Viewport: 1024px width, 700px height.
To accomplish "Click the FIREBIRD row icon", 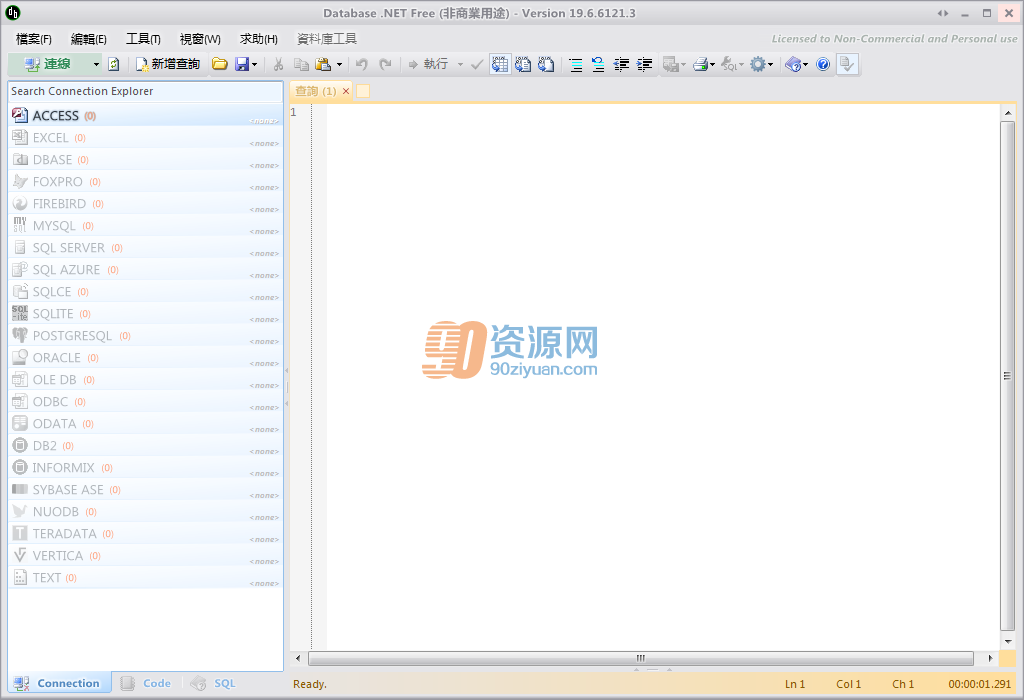I will [20, 204].
